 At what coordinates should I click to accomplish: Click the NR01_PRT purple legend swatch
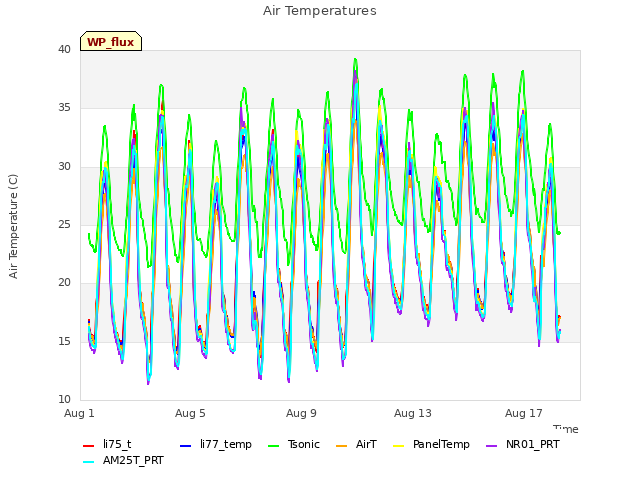pyautogui.click(x=492, y=446)
